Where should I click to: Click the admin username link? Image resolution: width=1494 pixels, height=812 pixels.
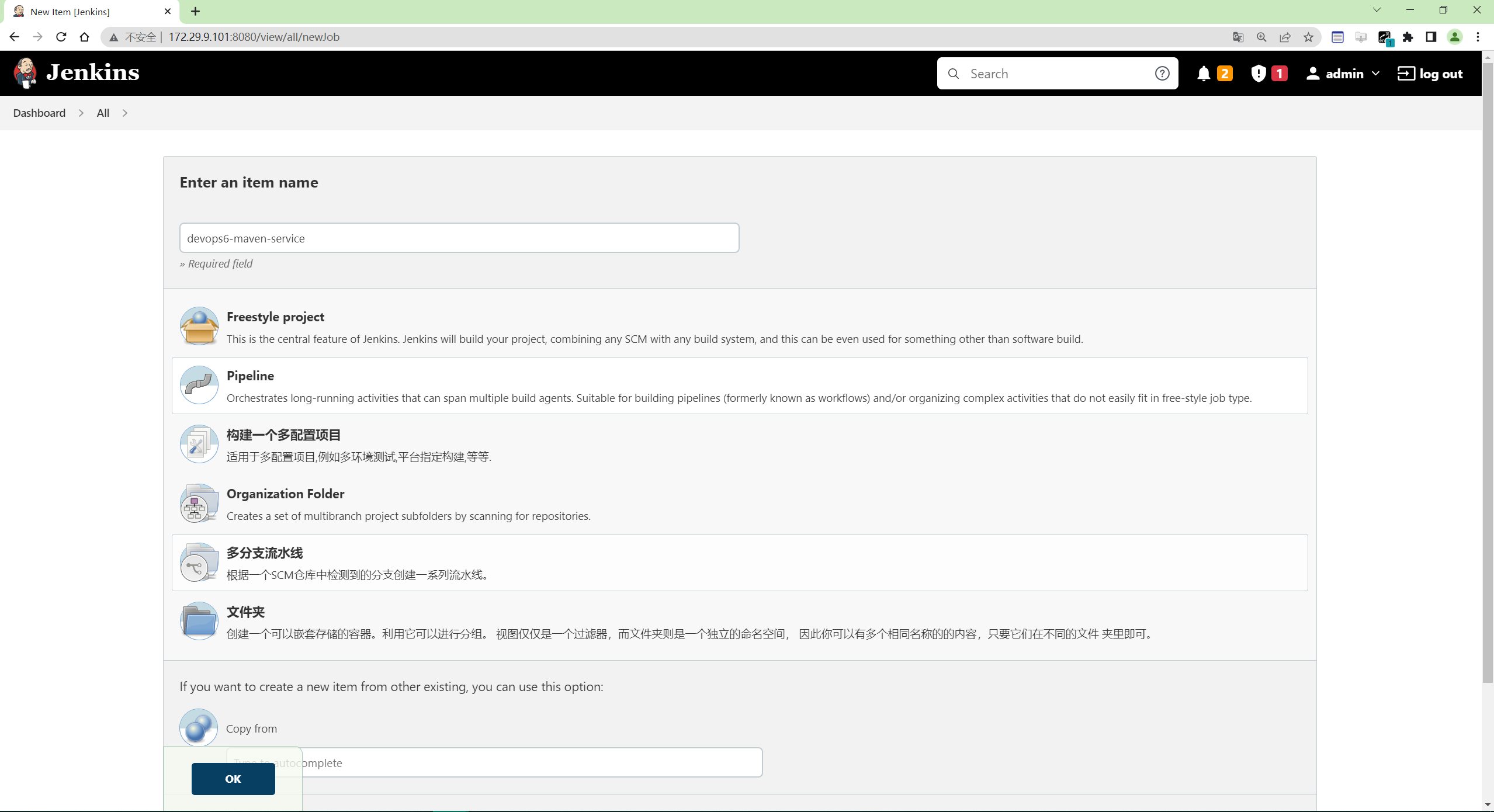pos(1344,74)
